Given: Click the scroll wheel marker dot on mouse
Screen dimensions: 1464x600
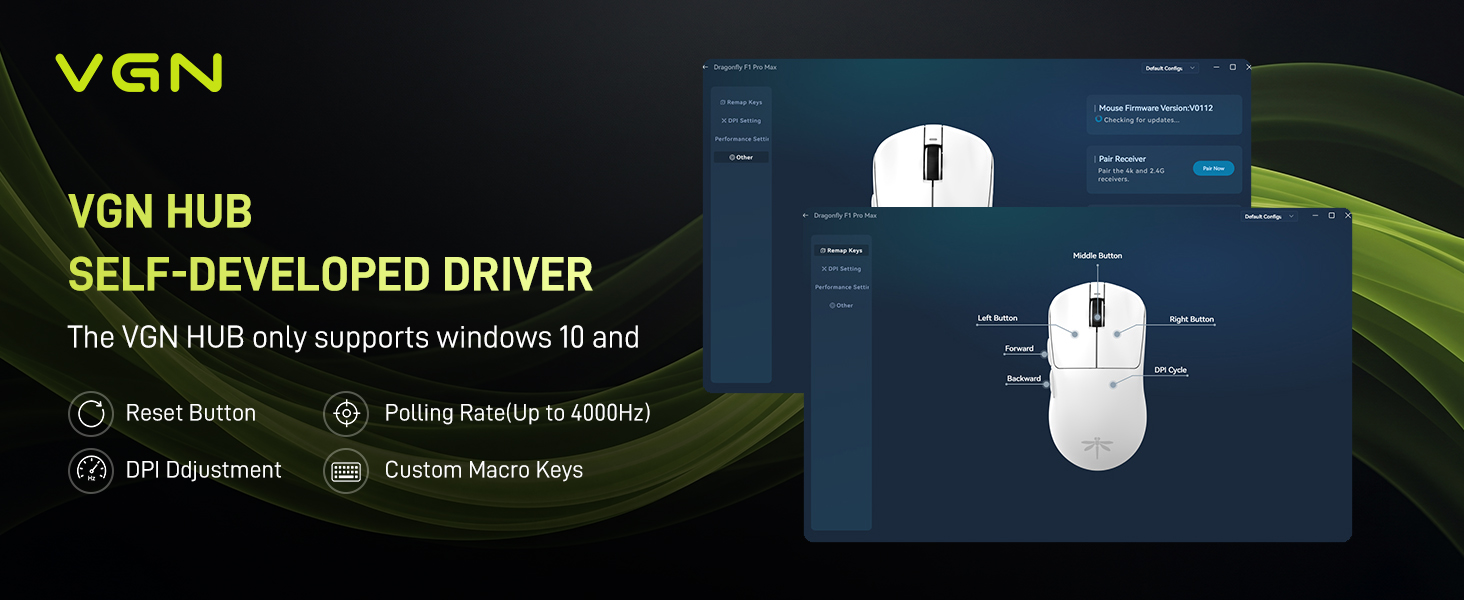Looking at the screenshot, I should [1097, 318].
